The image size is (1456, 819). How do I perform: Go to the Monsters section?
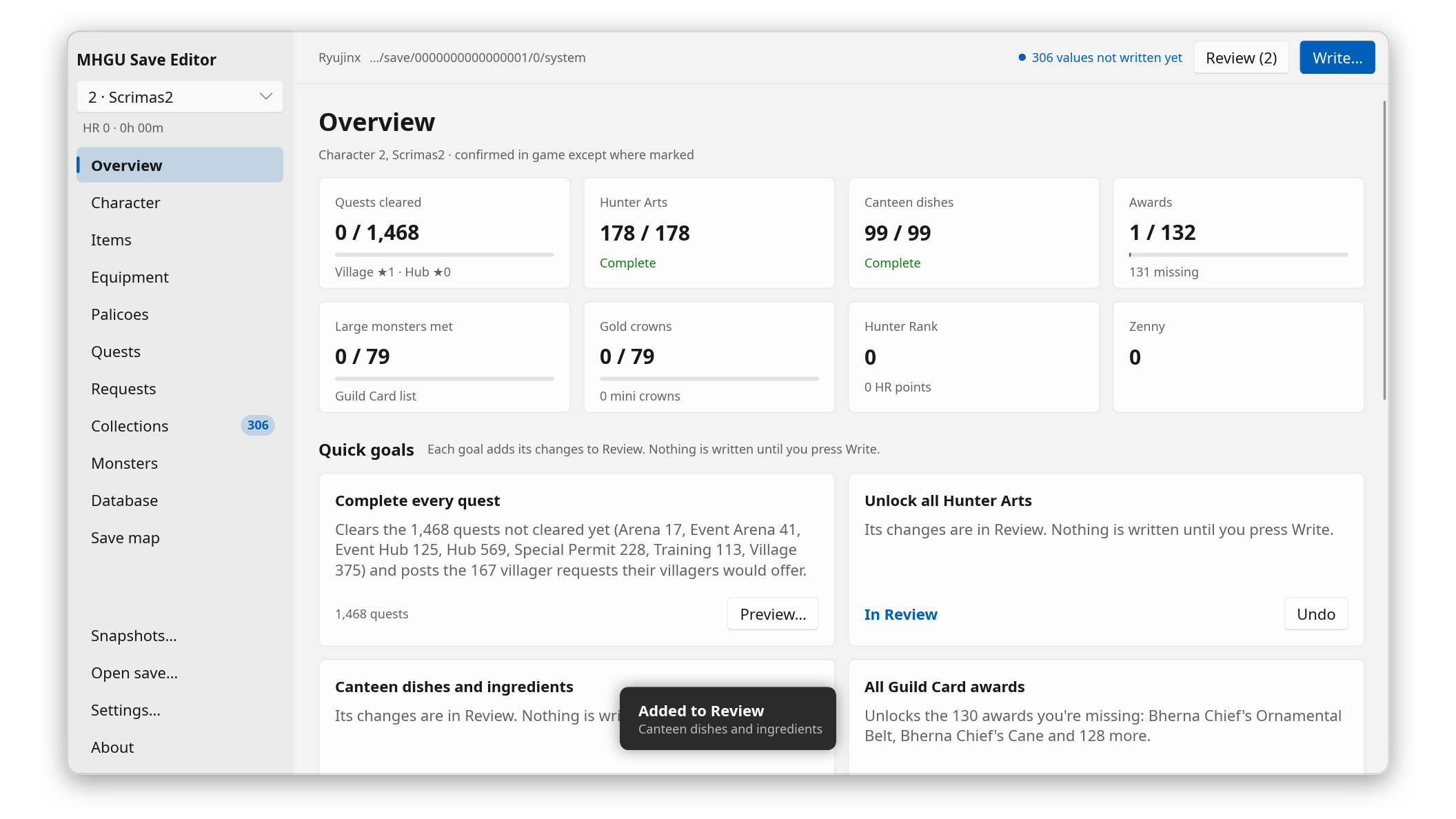pyautogui.click(x=179, y=463)
